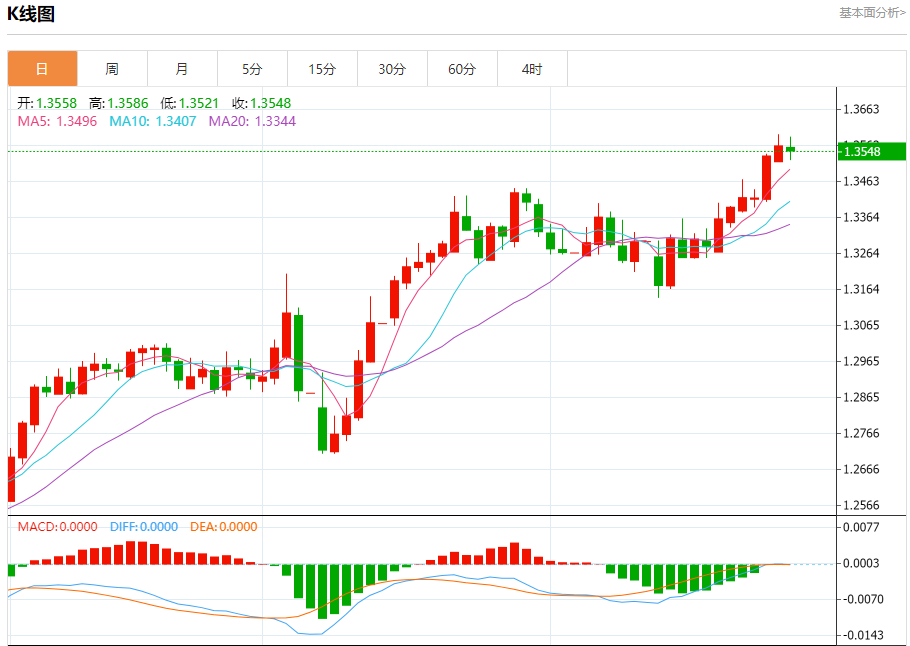910x646 pixels.
Task: Click the 收:1.3548 close value
Action: (x=262, y=103)
